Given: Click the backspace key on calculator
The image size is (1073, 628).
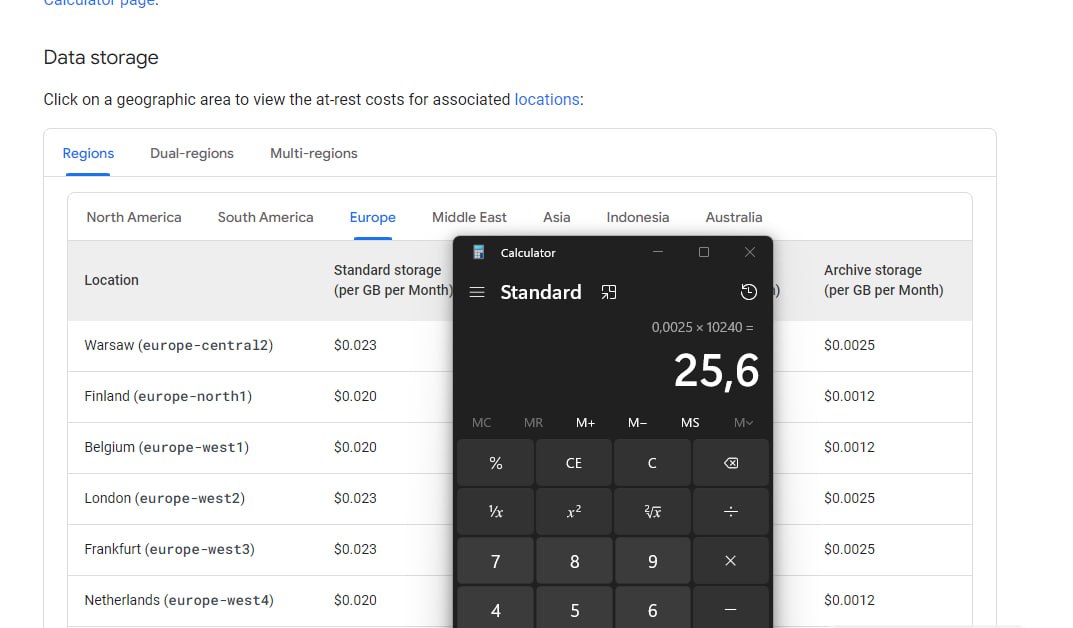Looking at the screenshot, I should click(x=730, y=463).
